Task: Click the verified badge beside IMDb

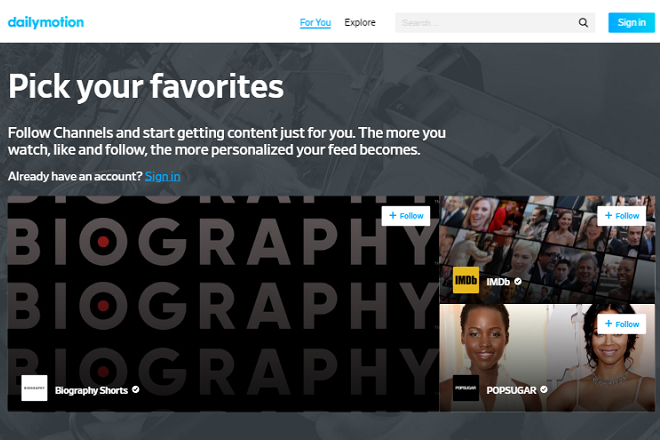Action: (518, 281)
